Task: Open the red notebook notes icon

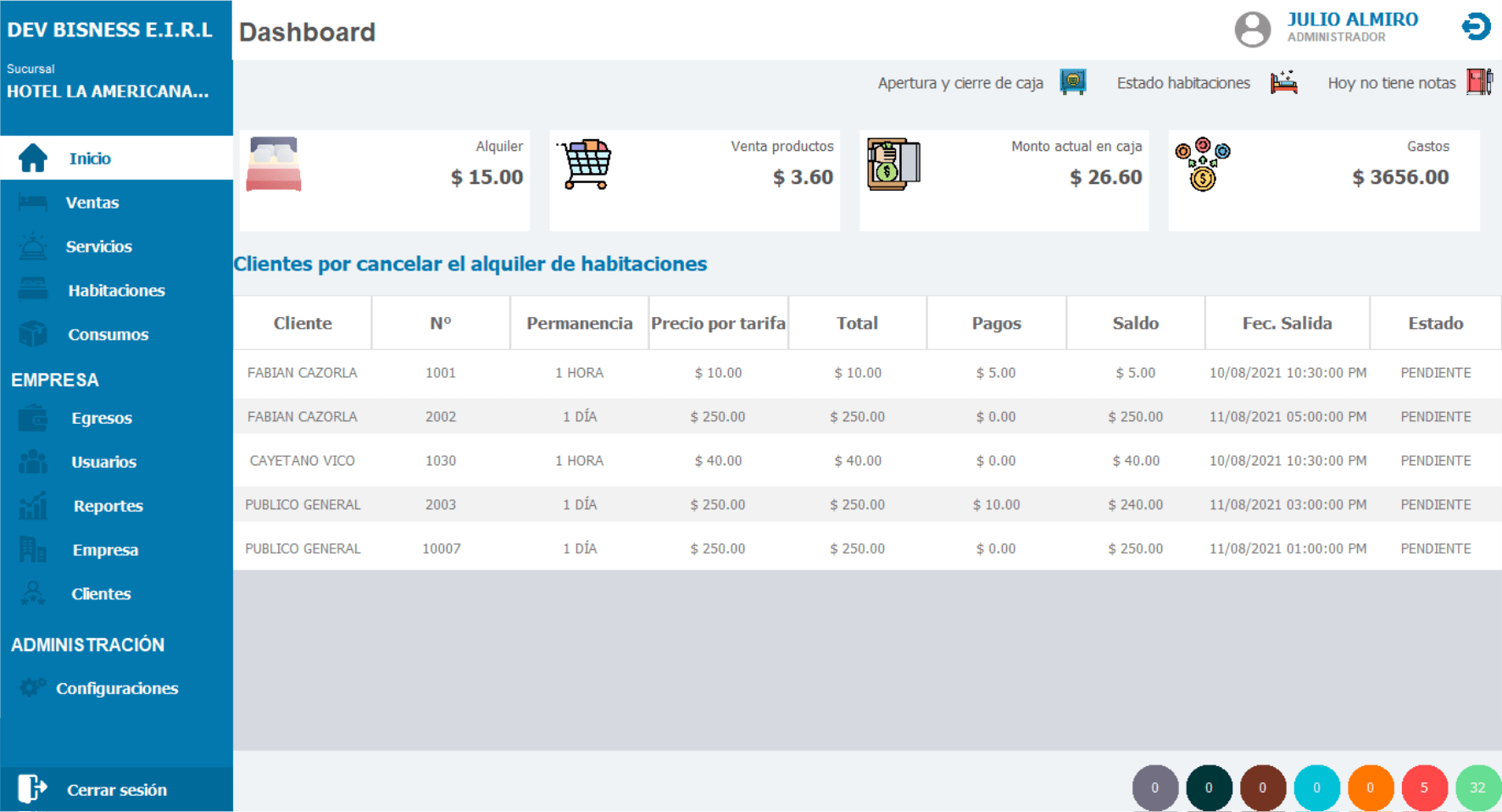Action: point(1479,82)
